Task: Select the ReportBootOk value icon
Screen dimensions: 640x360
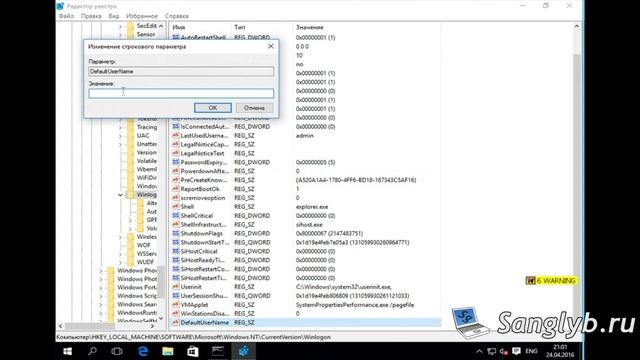Action: (x=176, y=189)
